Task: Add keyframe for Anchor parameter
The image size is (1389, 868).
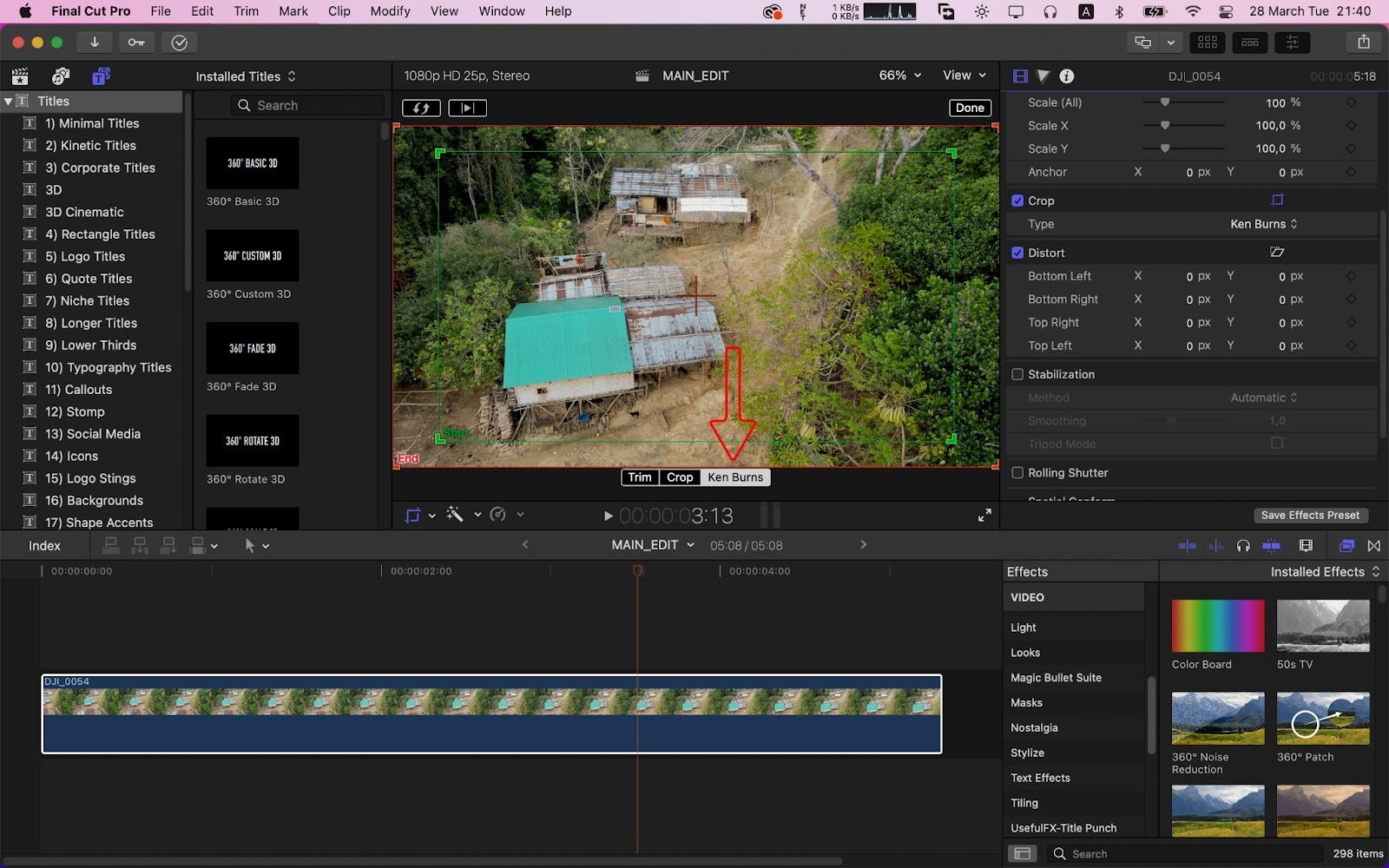Action: [x=1352, y=172]
